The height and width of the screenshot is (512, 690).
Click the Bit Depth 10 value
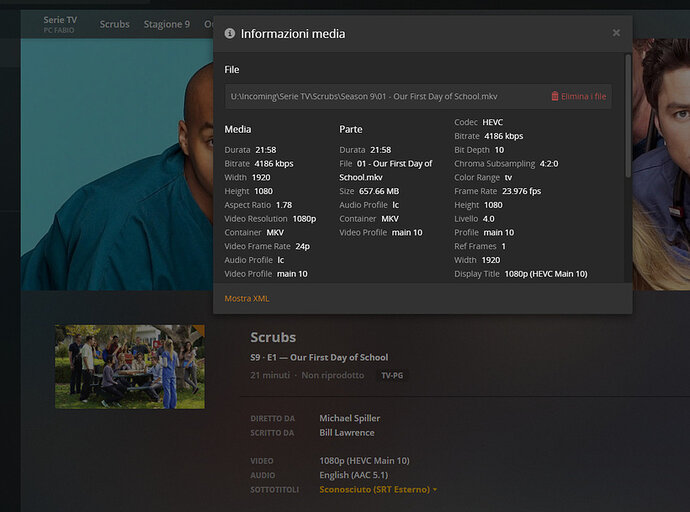(x=499, y=150)
